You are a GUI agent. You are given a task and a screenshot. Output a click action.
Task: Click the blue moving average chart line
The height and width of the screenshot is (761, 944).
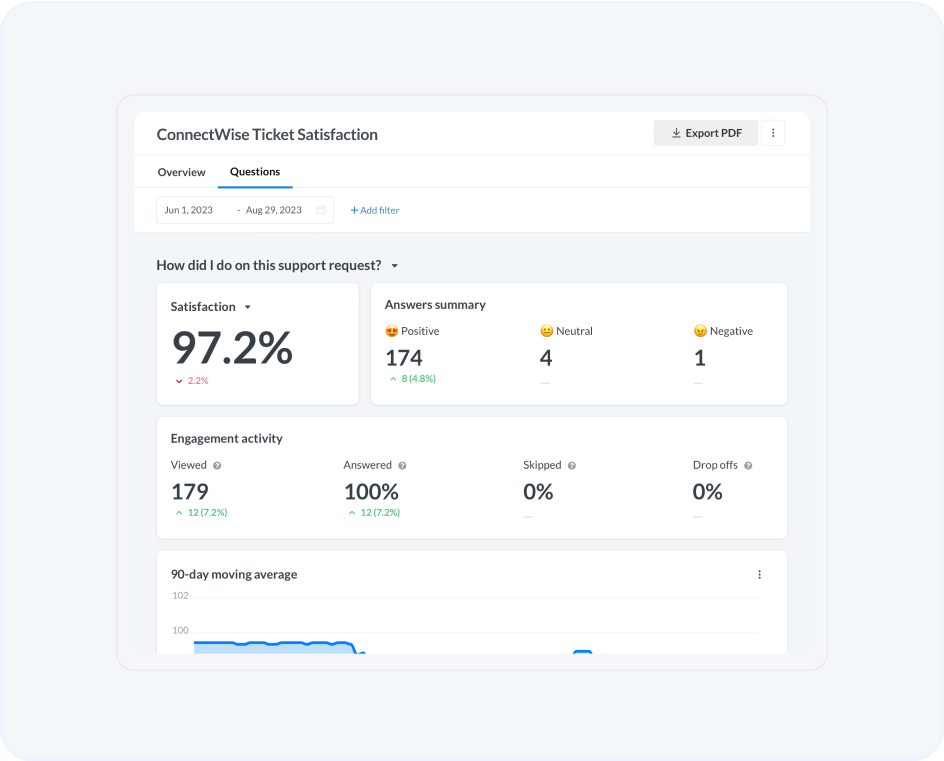coord(274,643)
